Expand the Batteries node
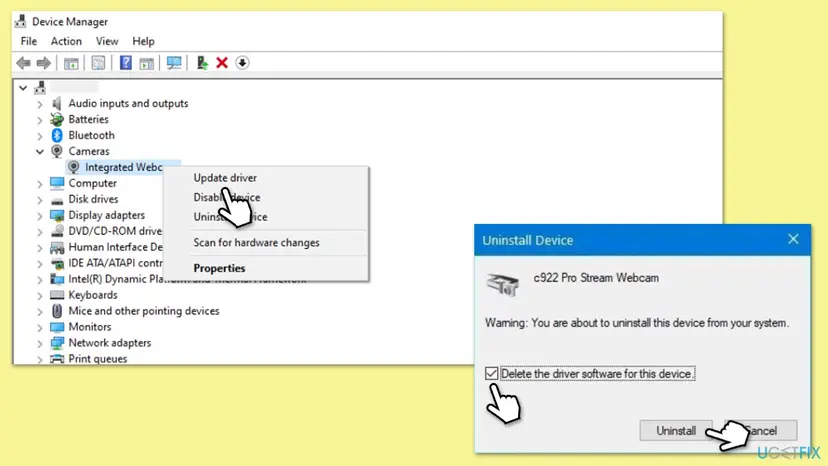Screen dimensions: 828x466 click(40, 120)
